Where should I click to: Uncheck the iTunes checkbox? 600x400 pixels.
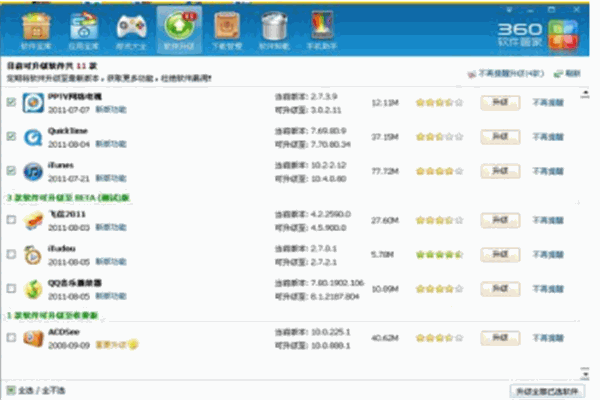(x=11, y=170)
